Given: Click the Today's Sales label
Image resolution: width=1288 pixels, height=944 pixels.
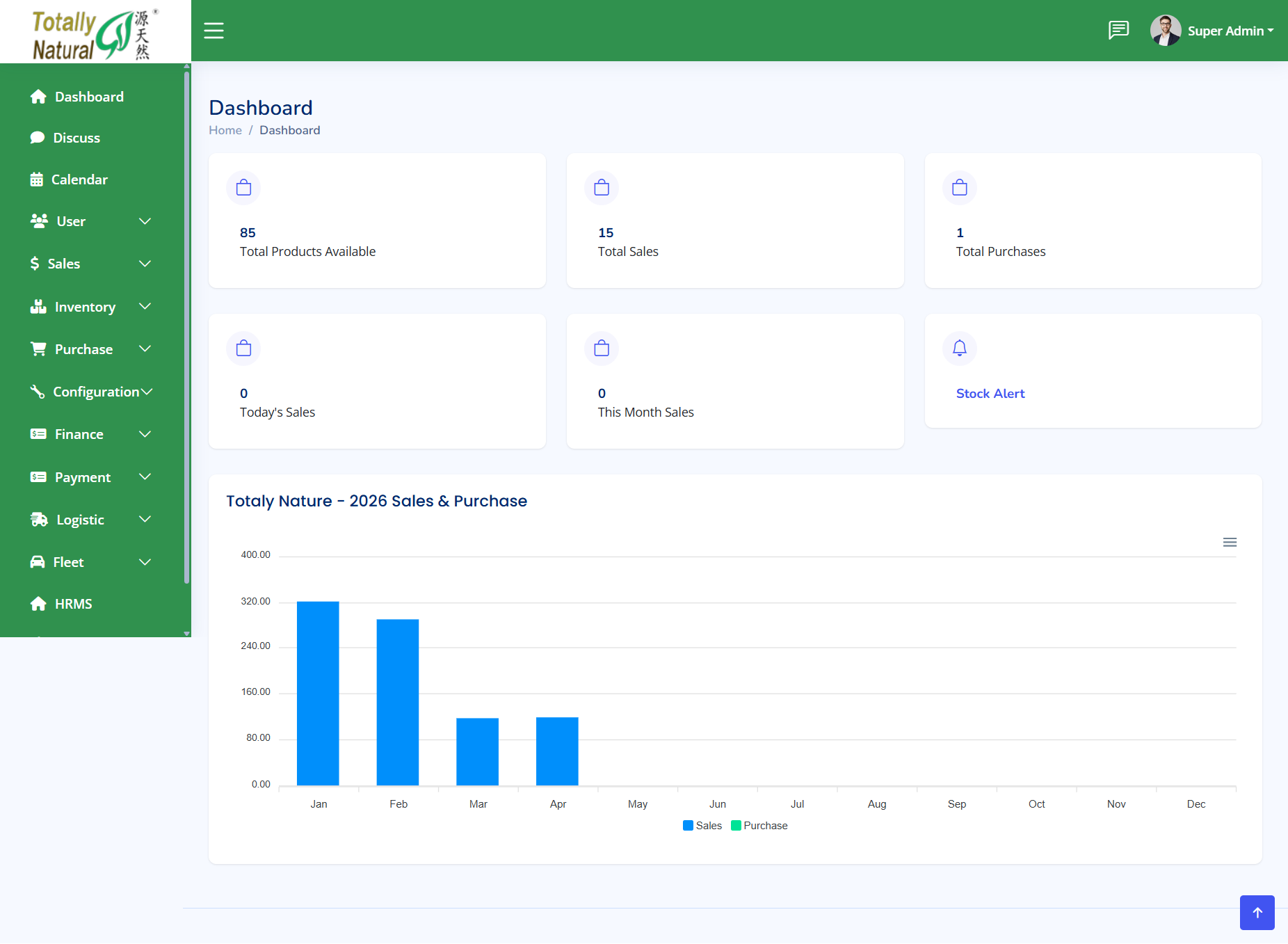Looking at the screenshot, I should pyautogui.click(x=277, y=413).
